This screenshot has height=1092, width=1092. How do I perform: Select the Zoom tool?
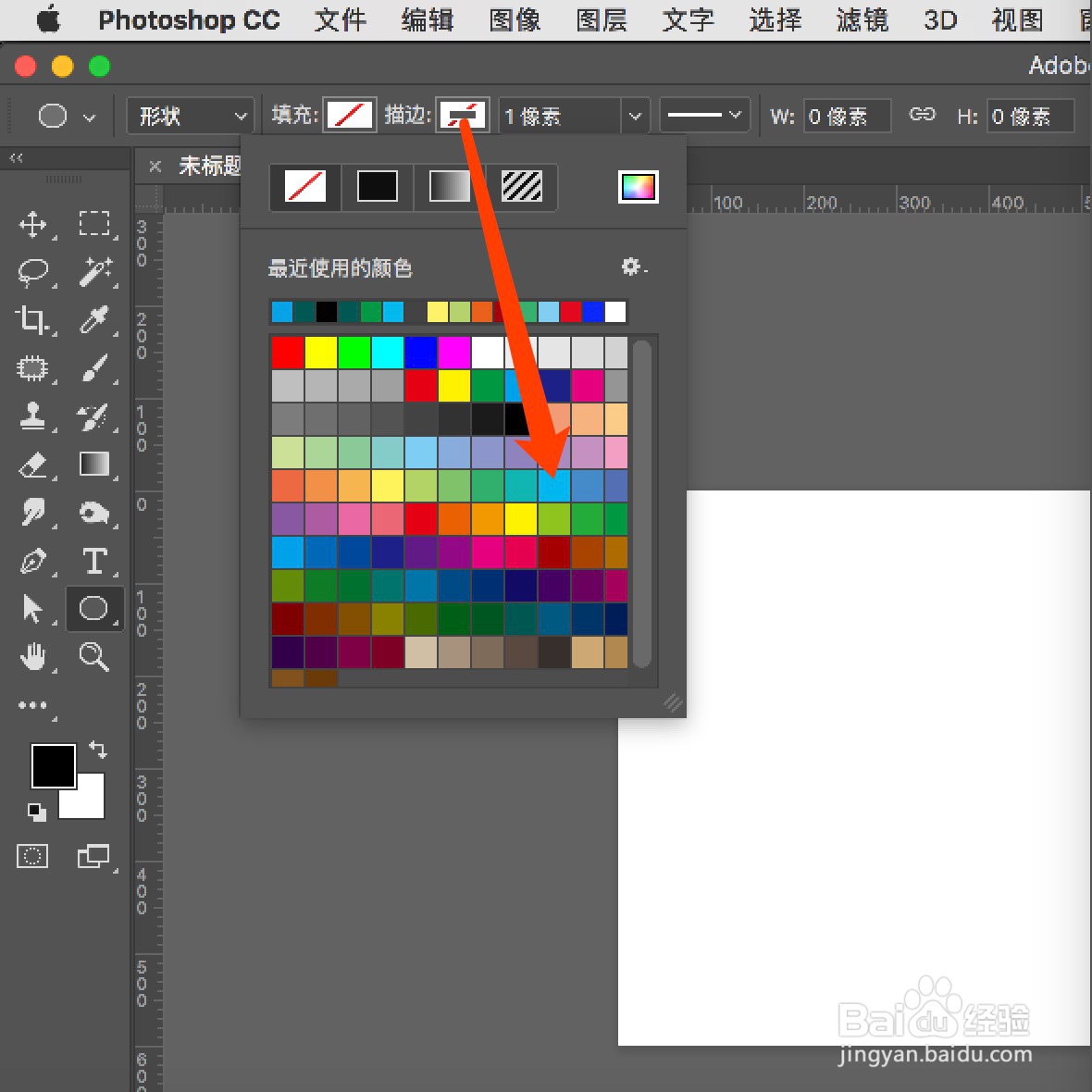coord(94,657)
